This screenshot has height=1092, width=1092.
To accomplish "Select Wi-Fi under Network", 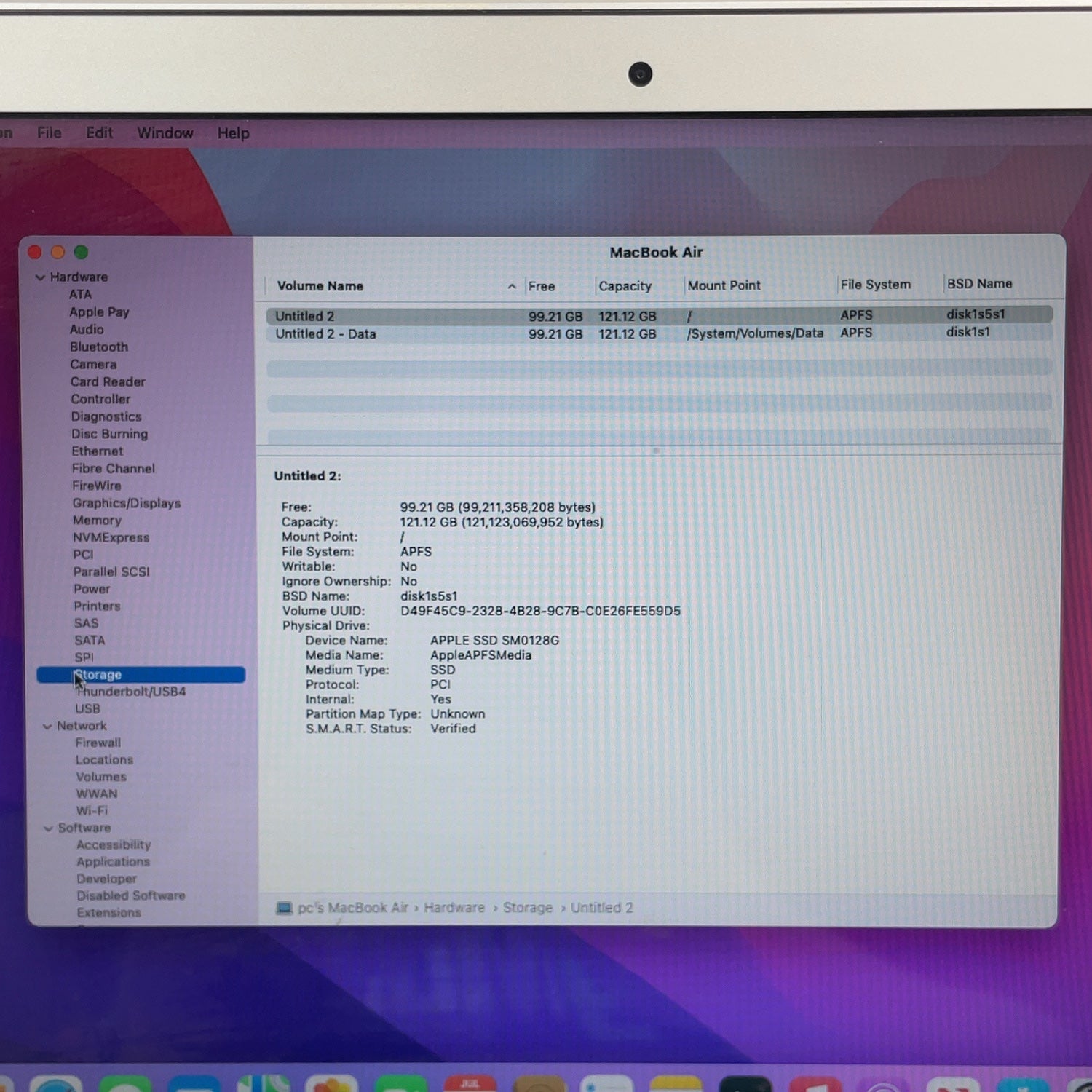I will [x=92, y=811].
